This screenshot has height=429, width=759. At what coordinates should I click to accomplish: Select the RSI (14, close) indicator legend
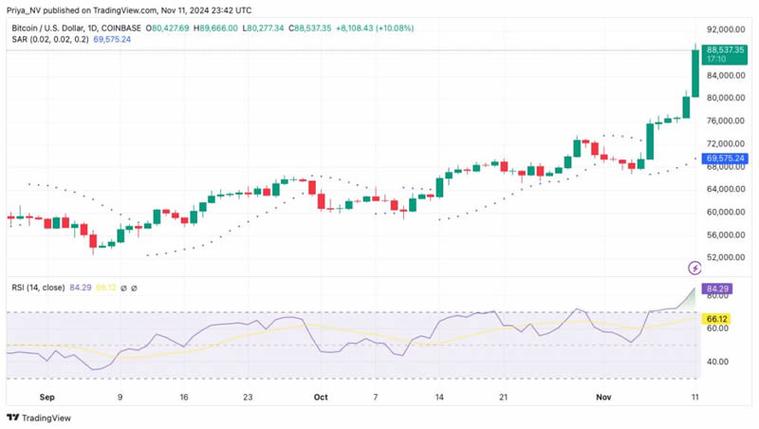point(38,288)
